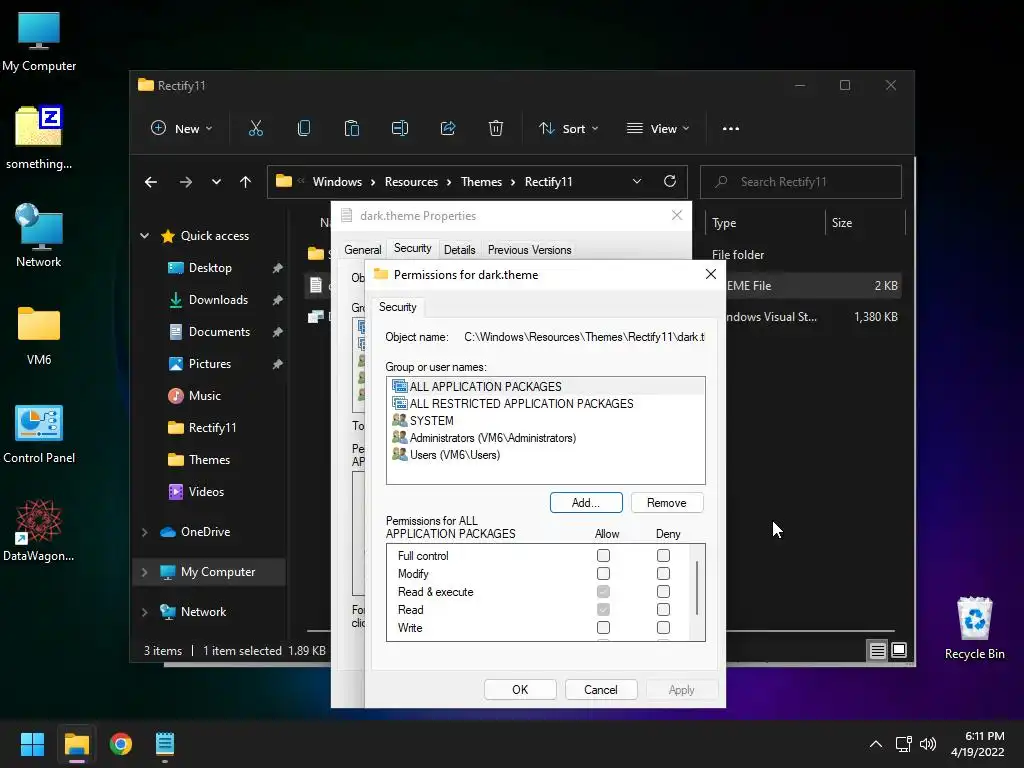Expand the address bar history dropdown
The width and height of the screenshot is (1024, 768).
point(637,182)
